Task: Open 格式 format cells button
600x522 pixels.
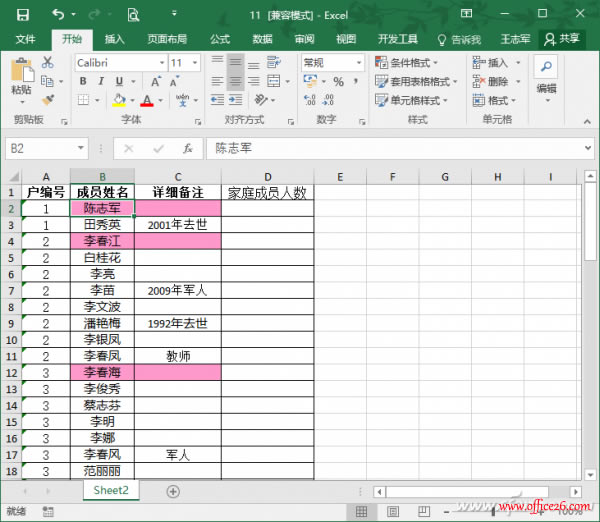Action: [x=494, y=101]
